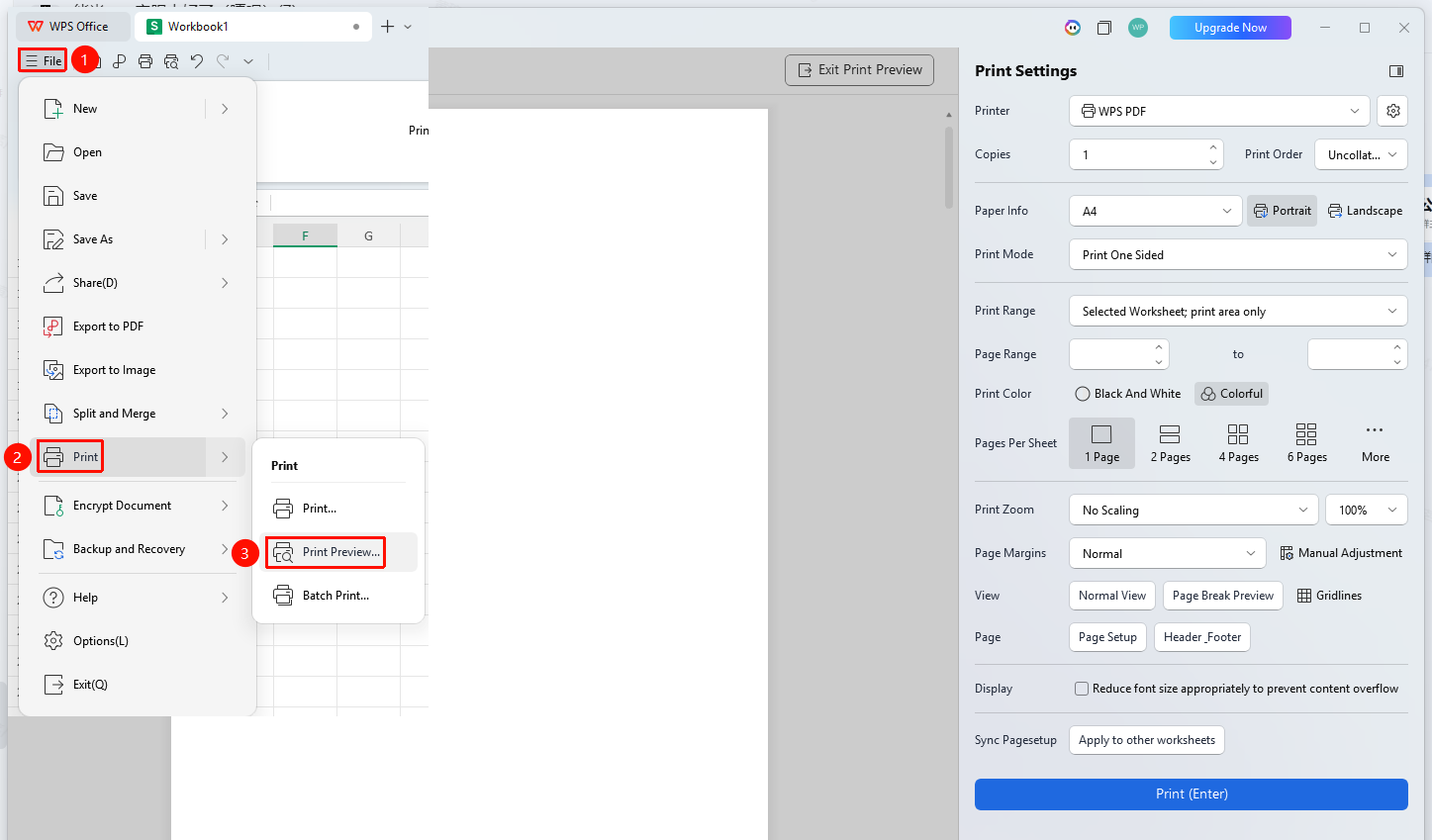Click the print icon in the quick access toolbar
This screenshot has height=840, width=1432.
pyautogui.click(x=145, y=61)
